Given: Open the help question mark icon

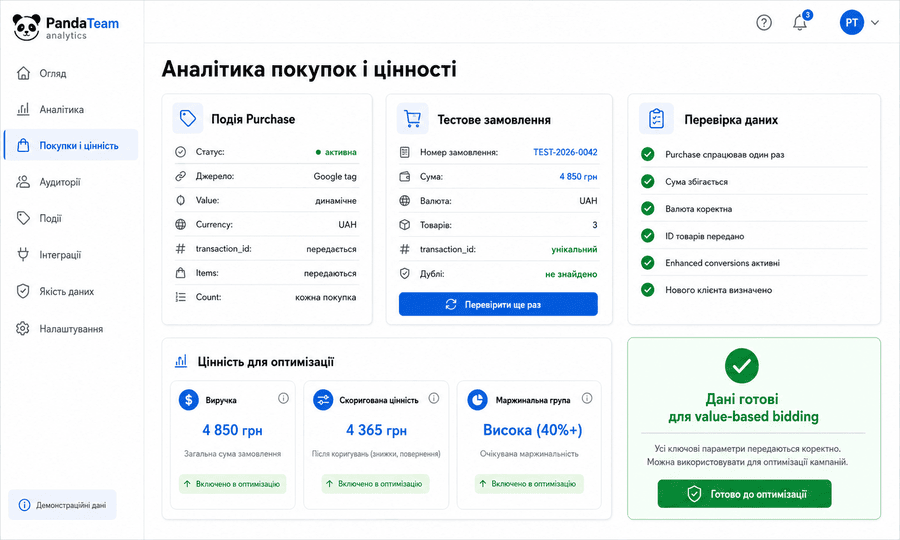Looking at the screenshot, I should tap(763, 23).
